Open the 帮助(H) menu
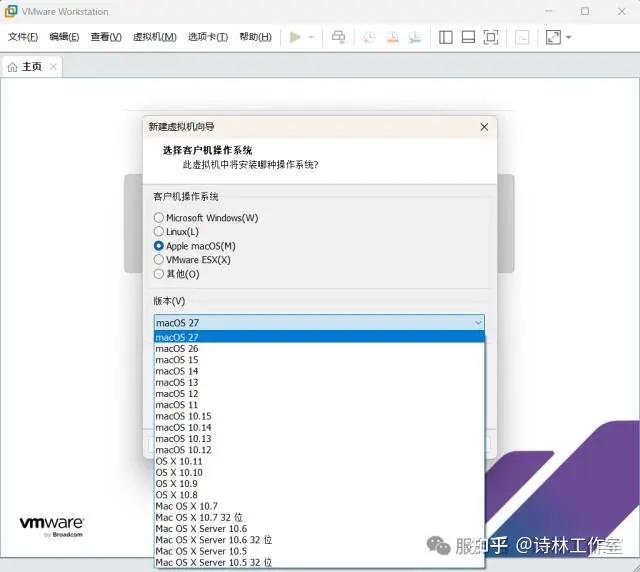 [256, 37]
